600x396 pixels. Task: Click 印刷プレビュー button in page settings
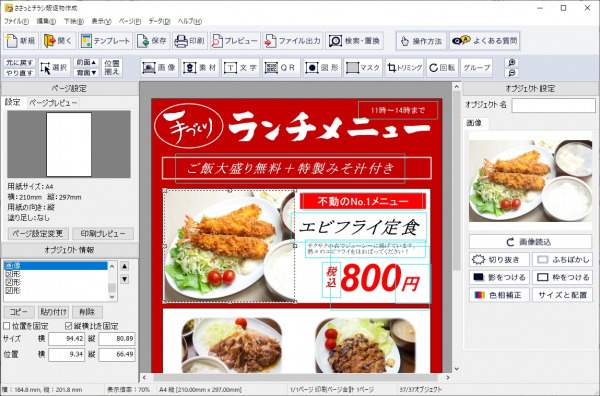click(103, 233)
